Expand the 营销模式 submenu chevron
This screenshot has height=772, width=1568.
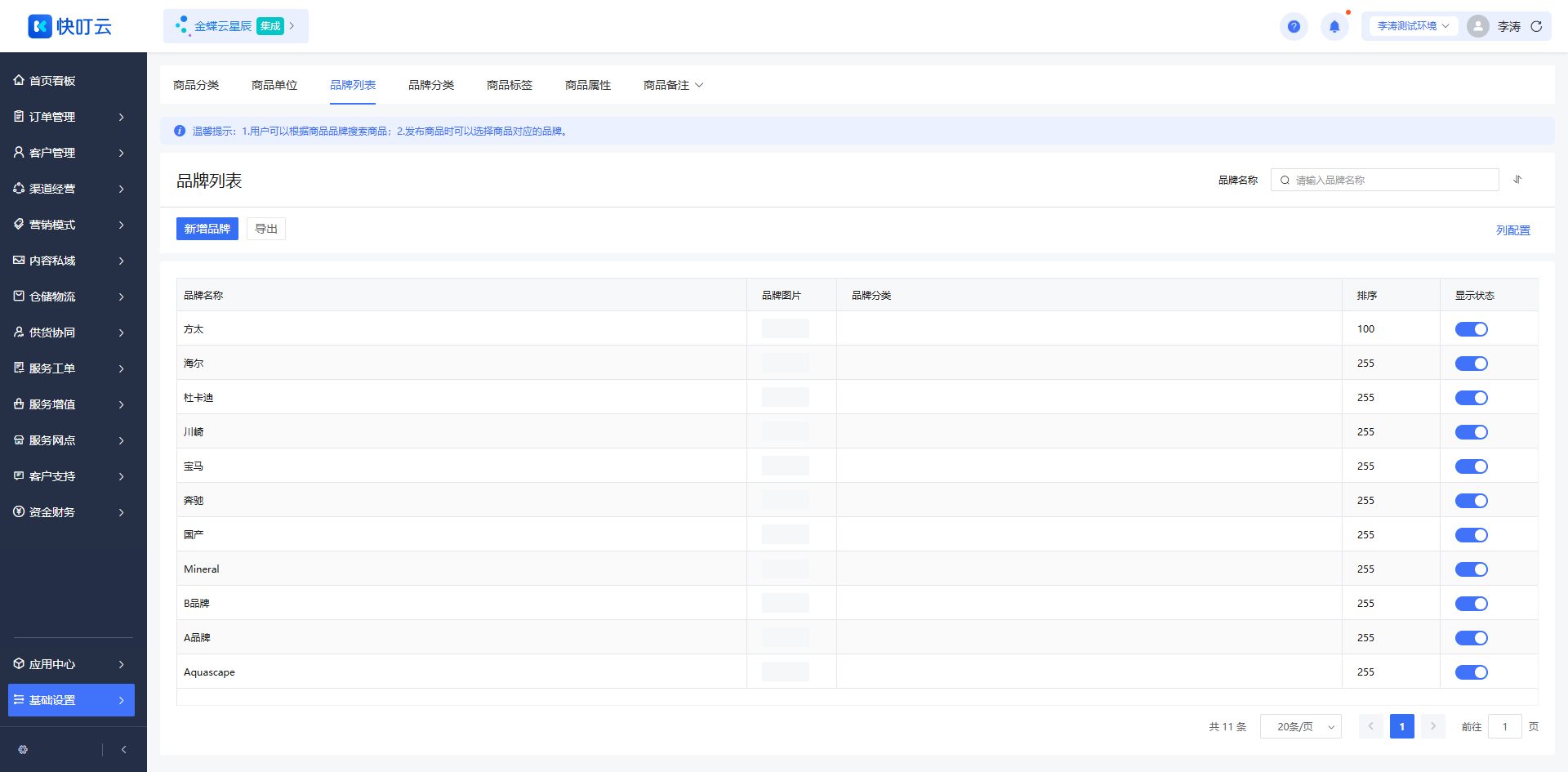[121, 225]
